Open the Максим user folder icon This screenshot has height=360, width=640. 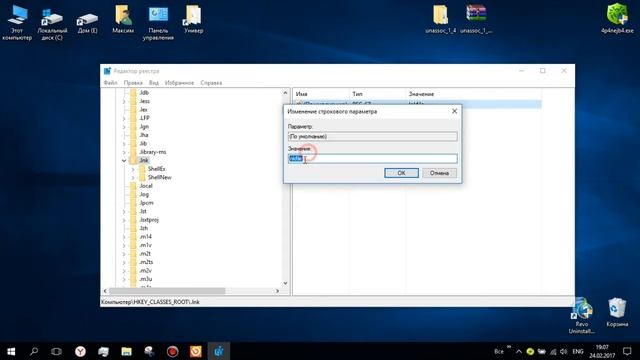(123, 20)
